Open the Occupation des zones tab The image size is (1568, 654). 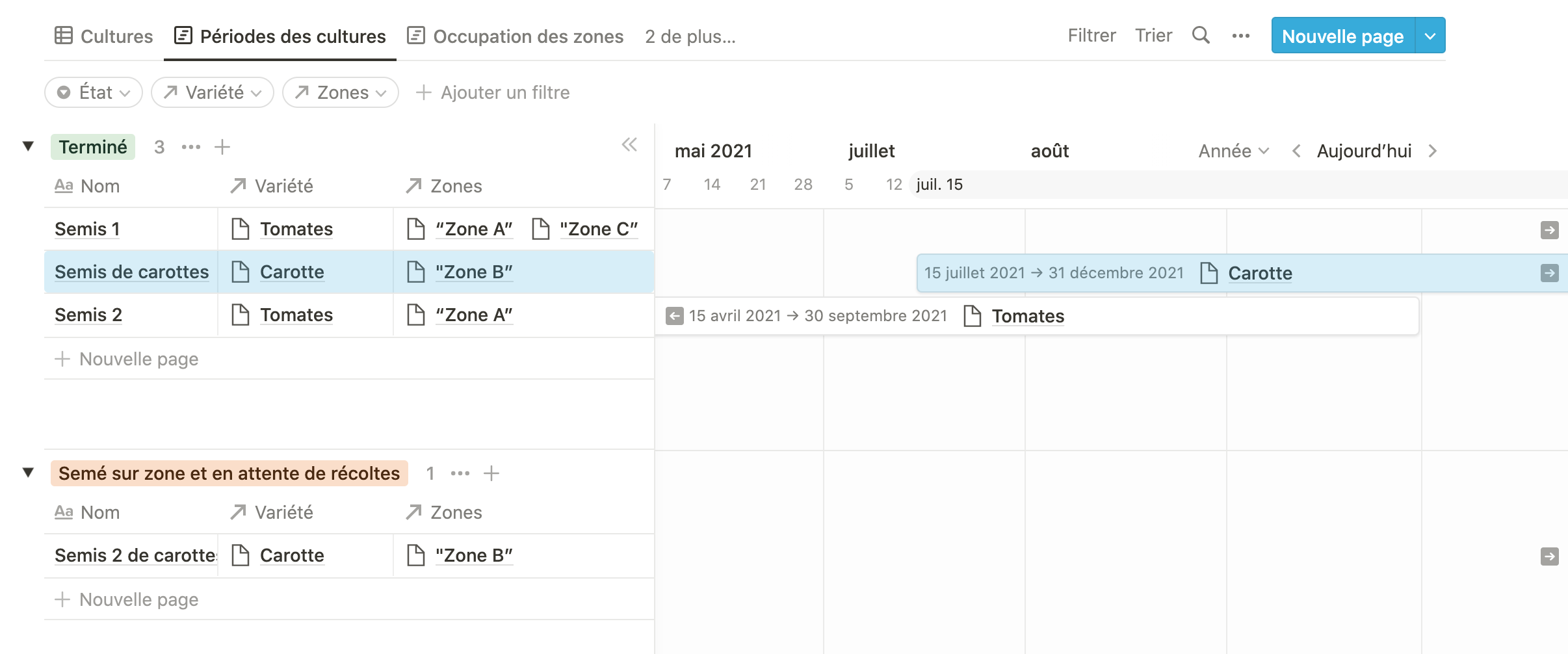tap(516, 36)
